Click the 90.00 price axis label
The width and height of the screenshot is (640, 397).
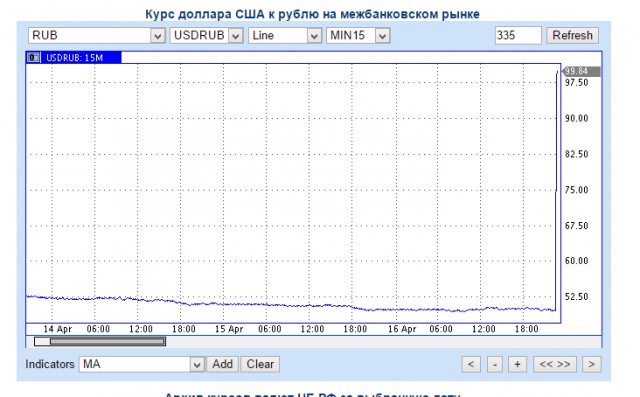[576, 119]
